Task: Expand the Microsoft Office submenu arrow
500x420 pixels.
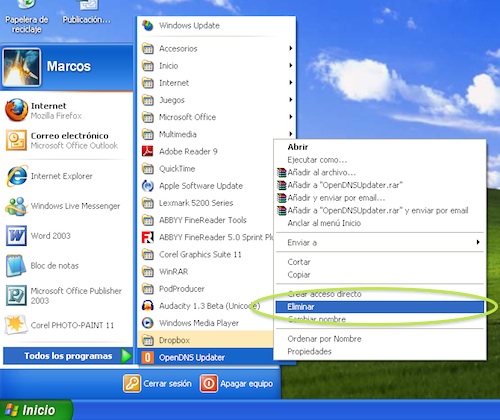Action: [291, 117]
